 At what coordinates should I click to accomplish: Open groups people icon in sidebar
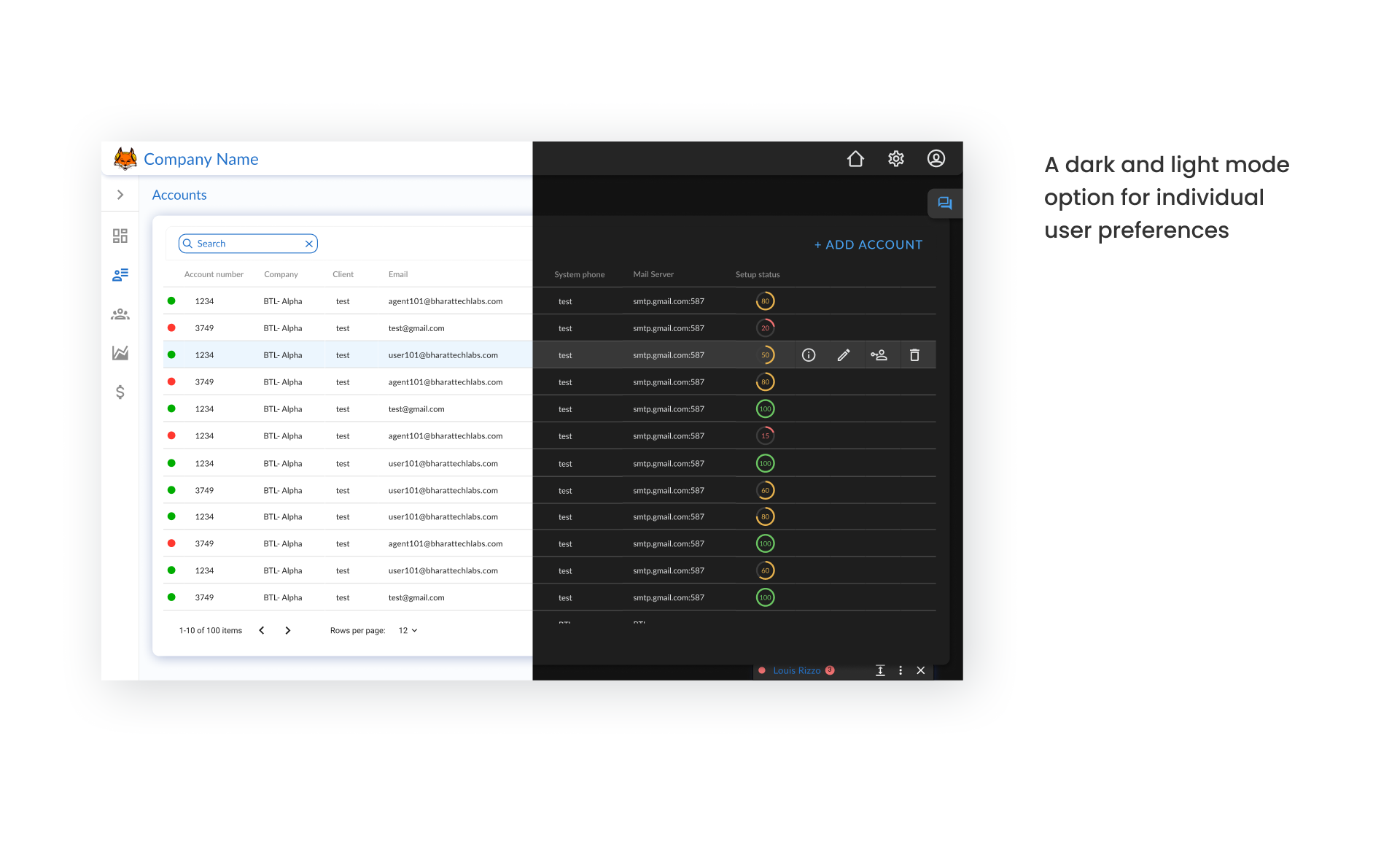tap(120, 314)
